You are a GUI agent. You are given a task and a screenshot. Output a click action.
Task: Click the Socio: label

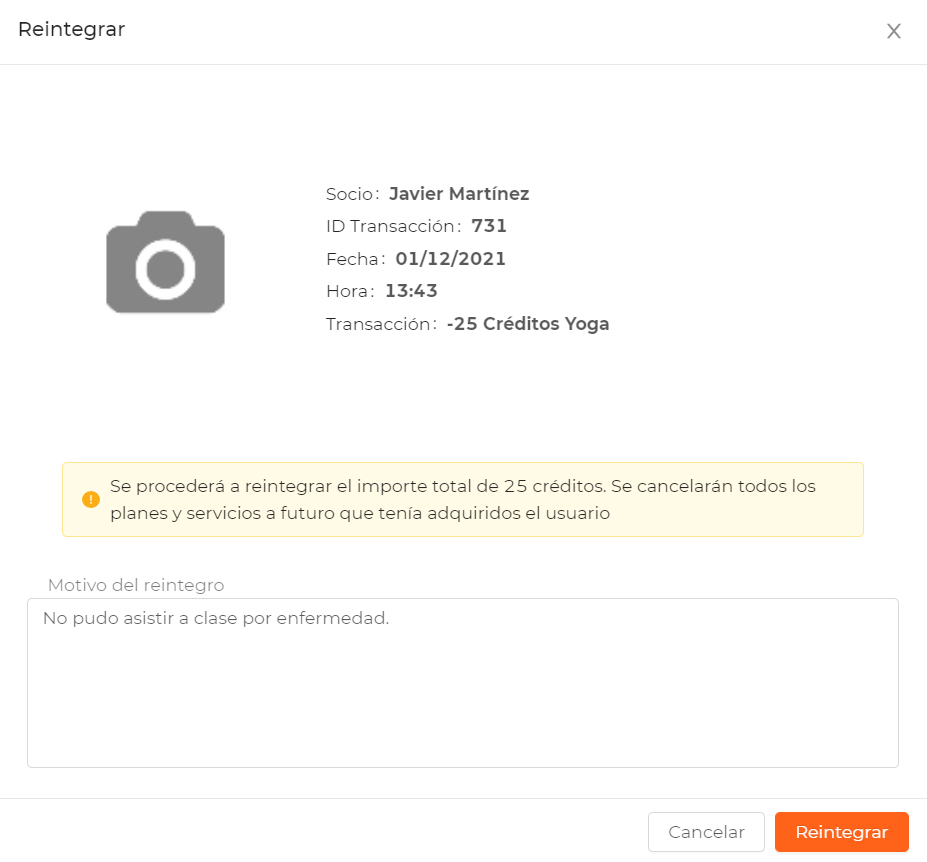tap(352, 194)
